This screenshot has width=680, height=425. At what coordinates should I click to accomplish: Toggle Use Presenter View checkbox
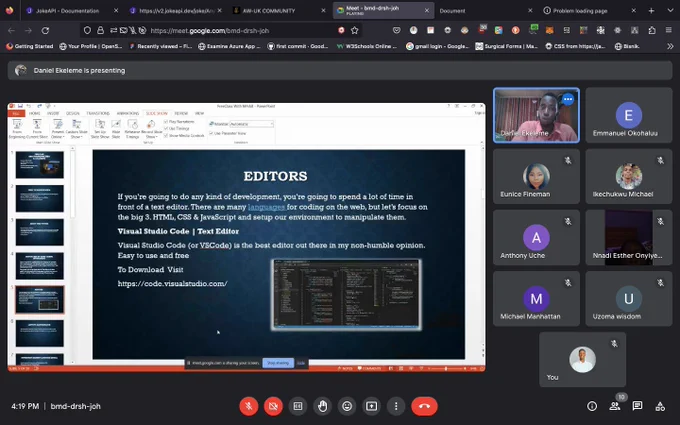(x=211, y=133)
